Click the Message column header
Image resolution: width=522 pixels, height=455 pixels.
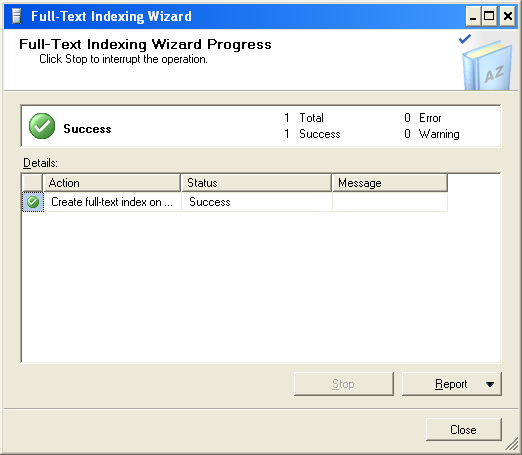pyautogui.click(x=390, y=183)
